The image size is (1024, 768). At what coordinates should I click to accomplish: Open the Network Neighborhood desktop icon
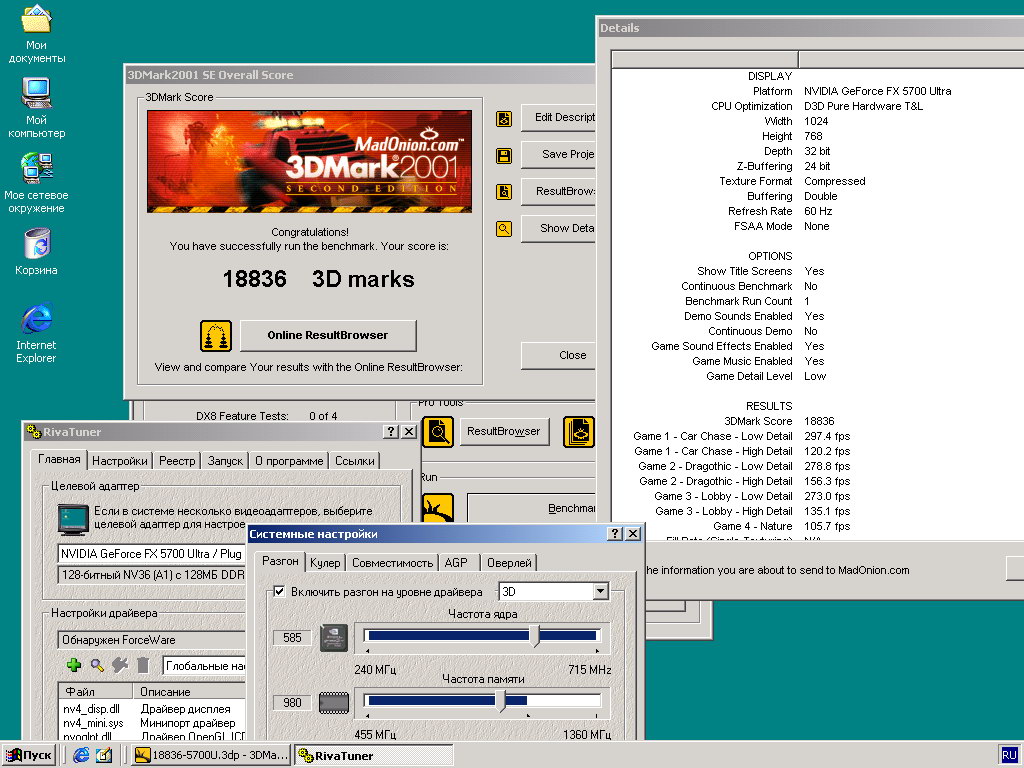[x=36, y=183]
